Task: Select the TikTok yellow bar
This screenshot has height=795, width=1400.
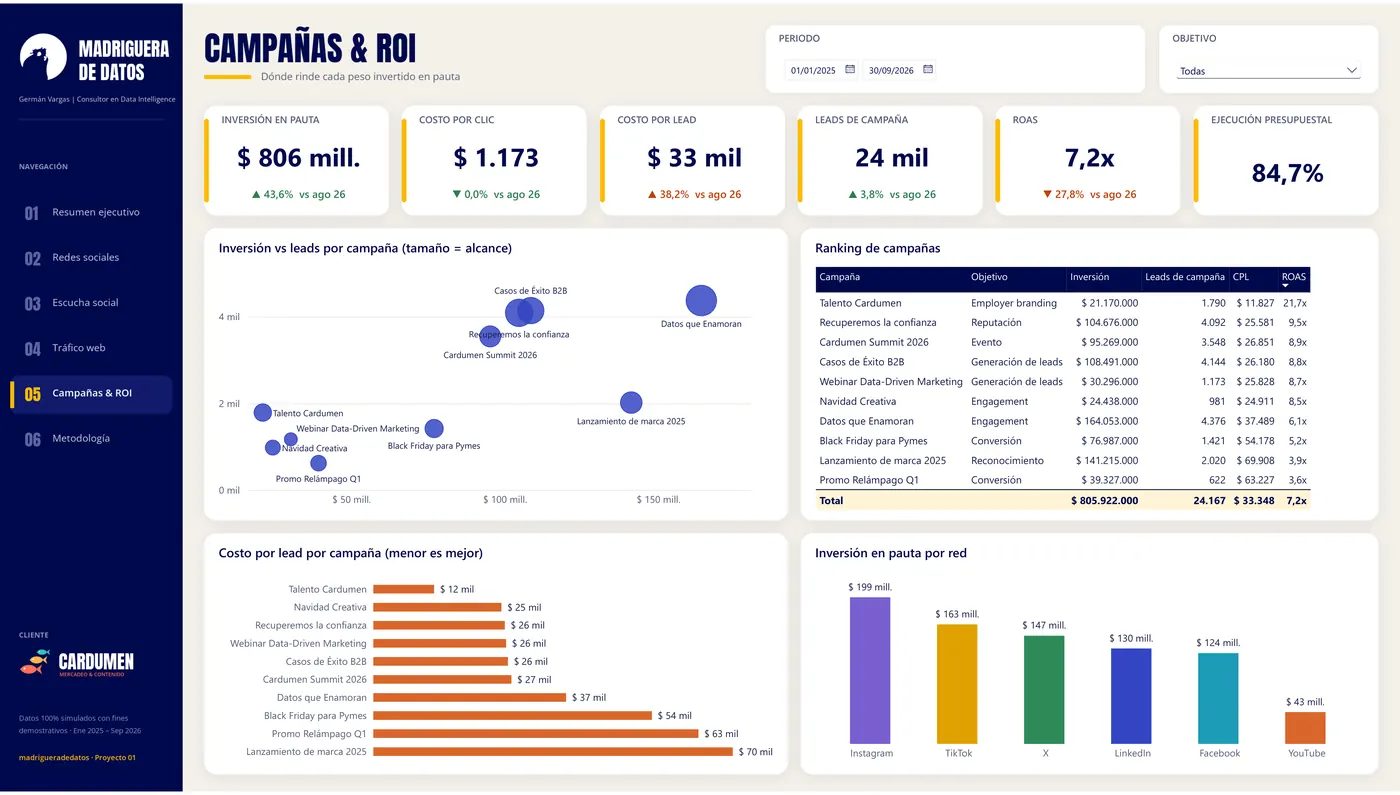Action: (957, 684)
